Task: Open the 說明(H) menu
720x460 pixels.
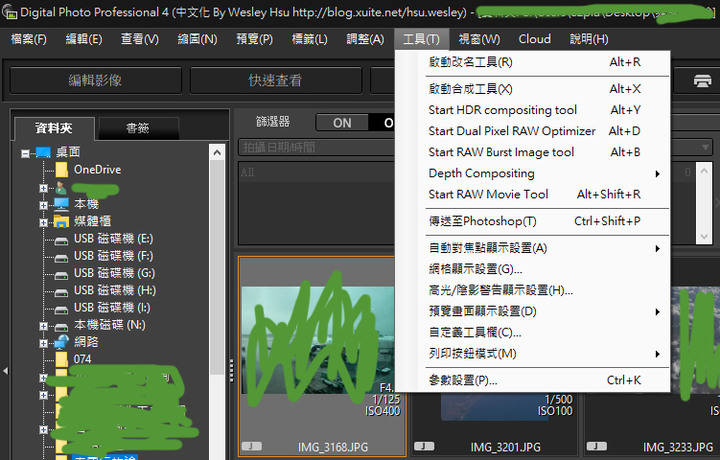Action: tap(589, 39)
